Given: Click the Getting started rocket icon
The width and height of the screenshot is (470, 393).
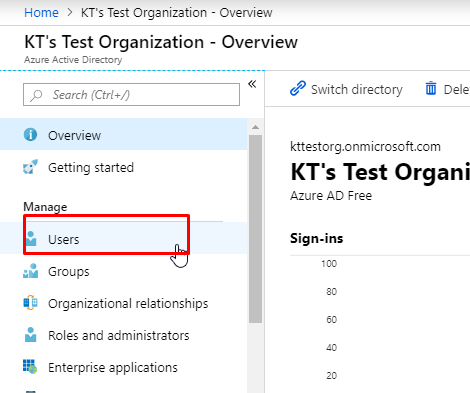Looking at the screenshot, I should point(30,167).
